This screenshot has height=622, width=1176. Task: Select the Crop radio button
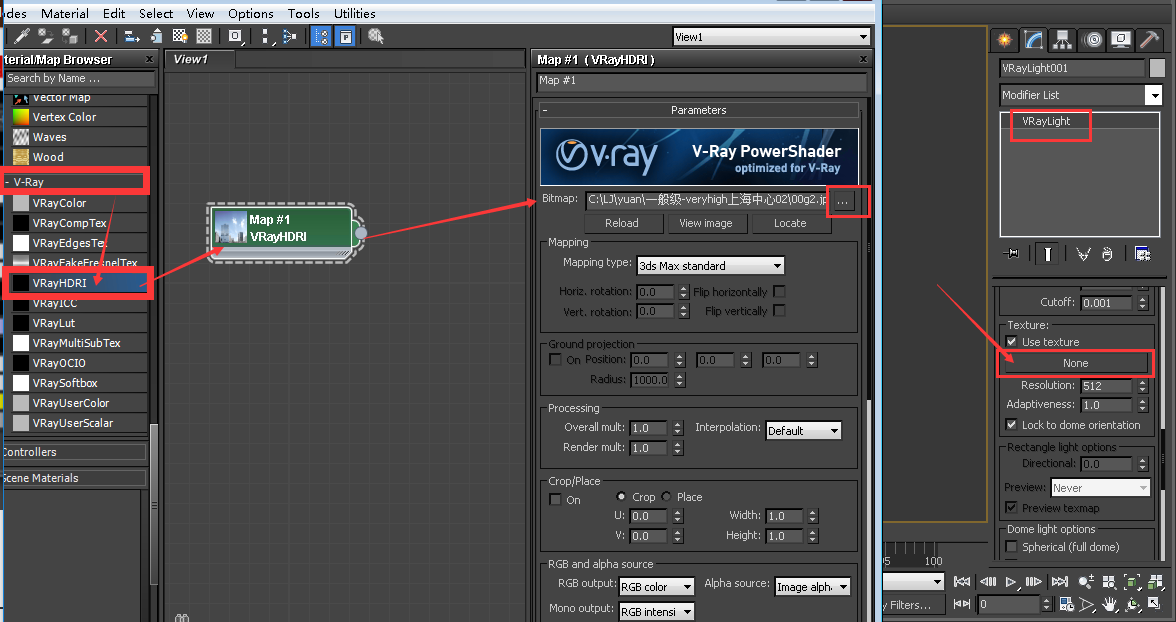(x=621, y=497)
